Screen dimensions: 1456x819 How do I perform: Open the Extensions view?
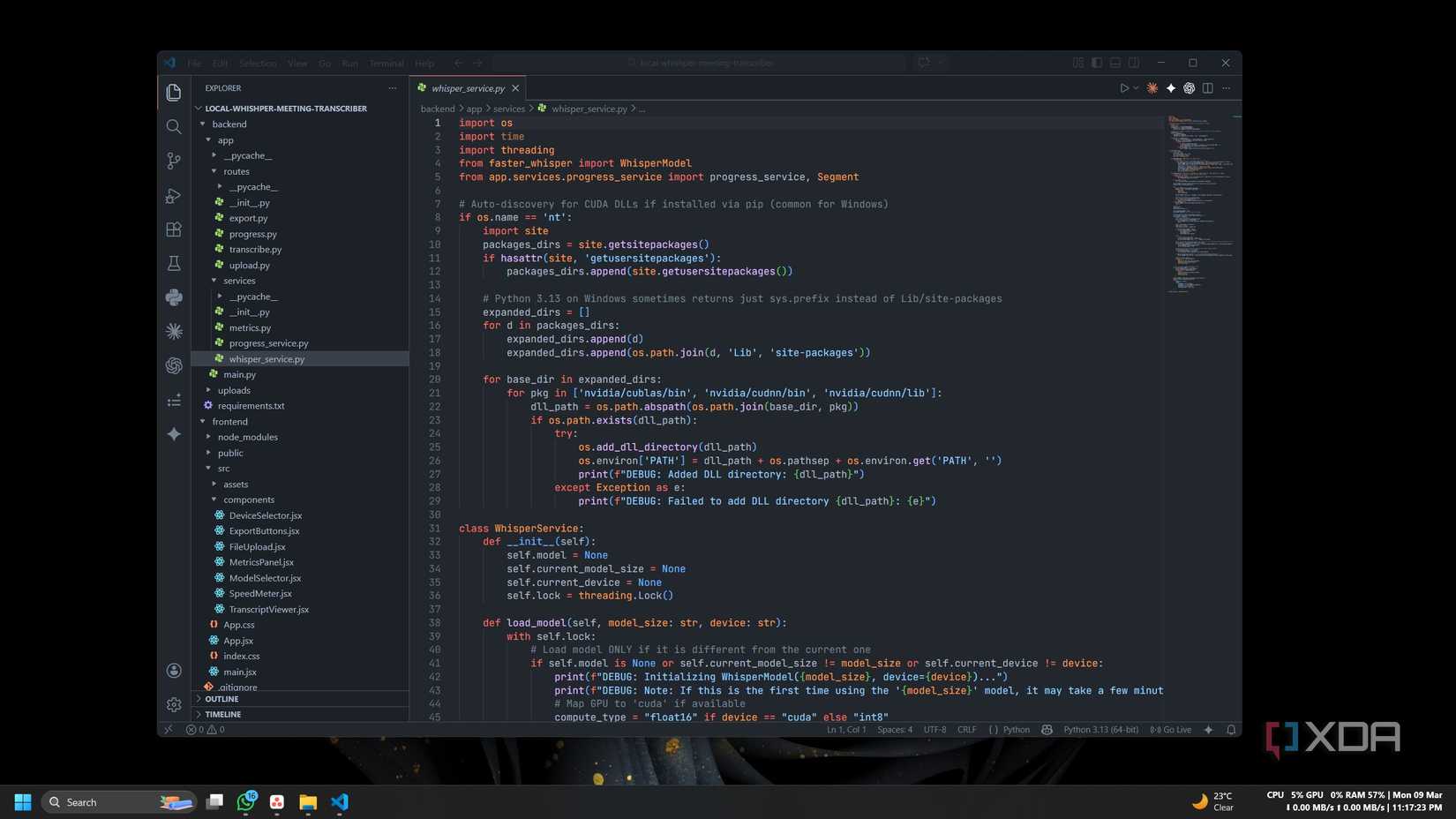pyautogui.click(x=173, y=230)
